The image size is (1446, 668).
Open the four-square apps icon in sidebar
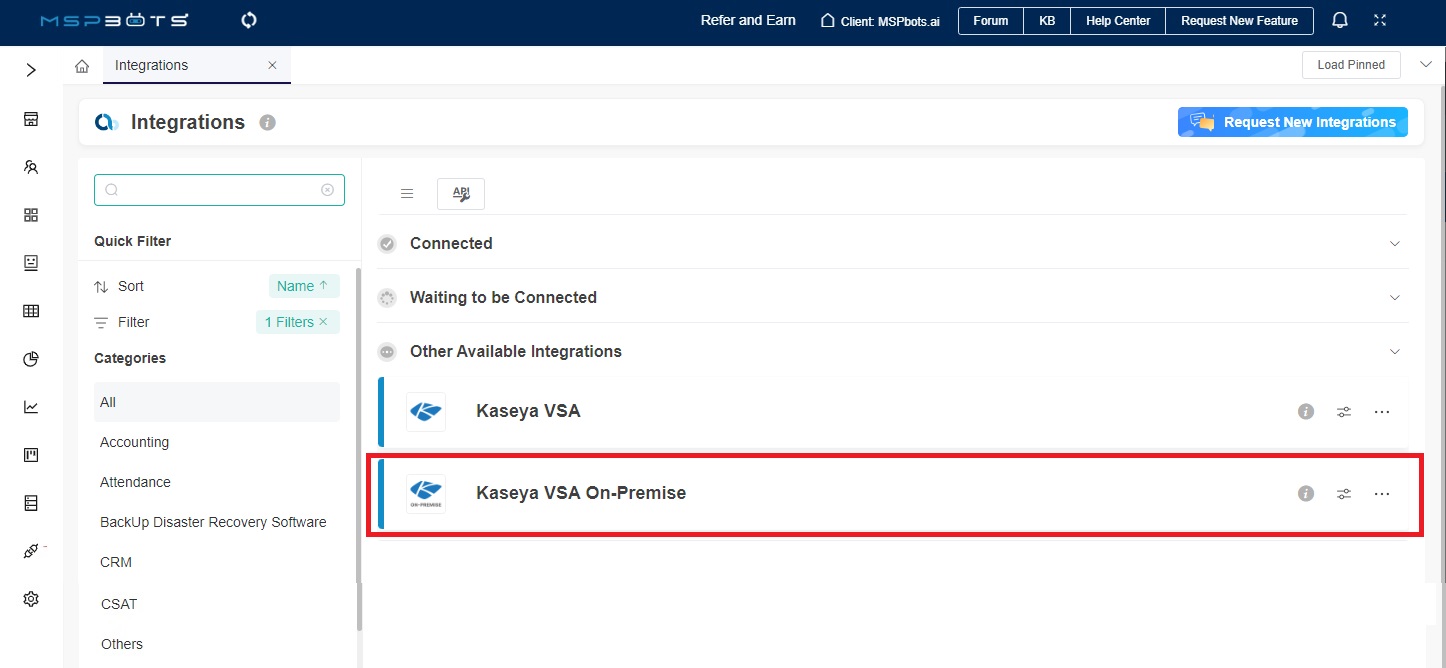(31, 215)
